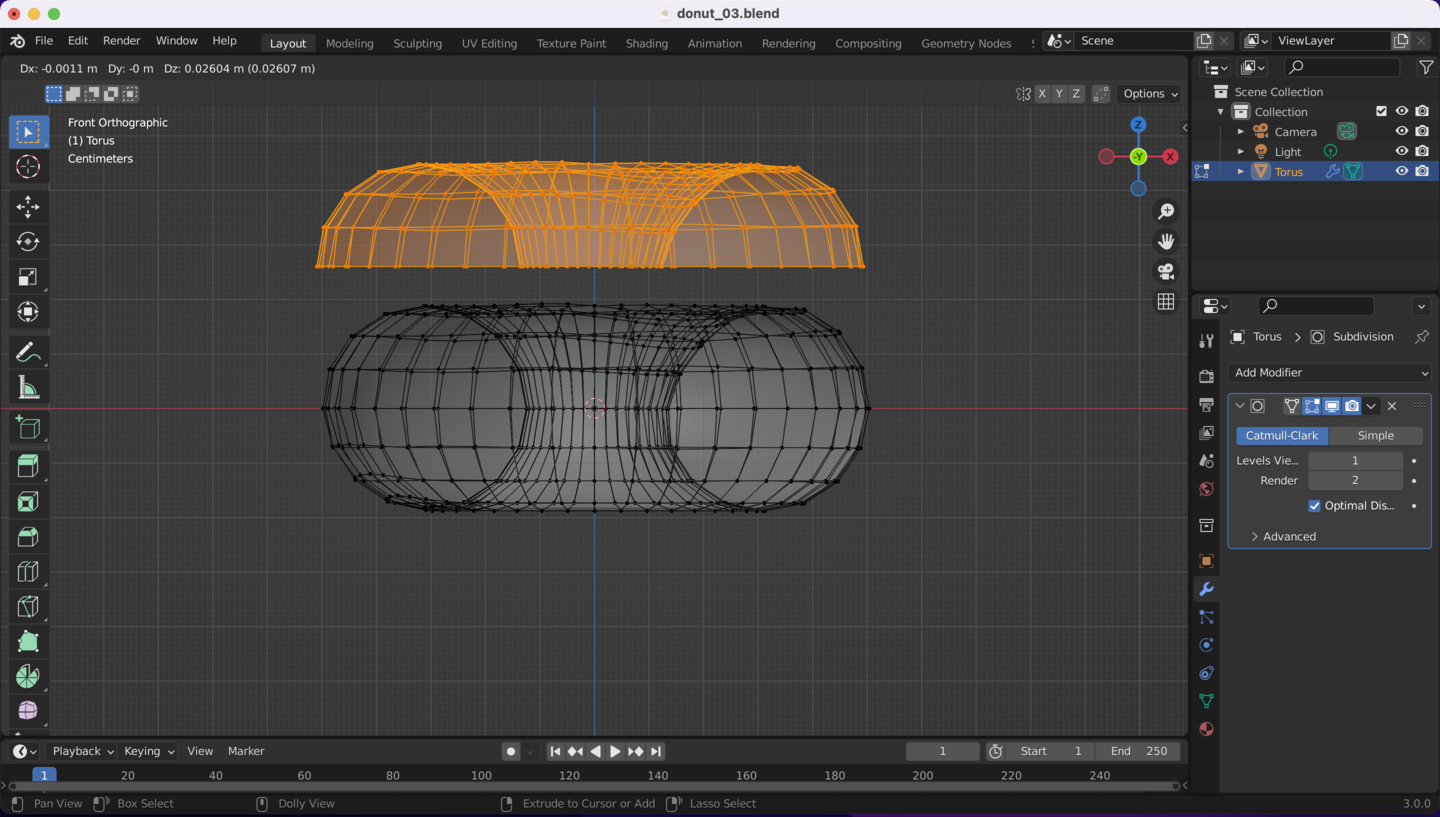Select the Rotate tool
This screenshot has height=817, width=1440.
click(28, 242)
